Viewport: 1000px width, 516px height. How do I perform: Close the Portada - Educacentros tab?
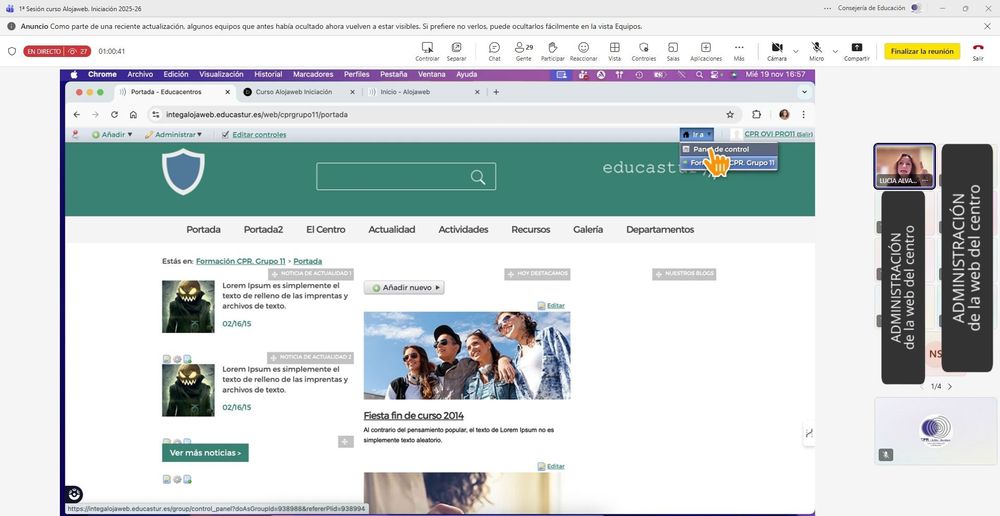tap(228, 92)
